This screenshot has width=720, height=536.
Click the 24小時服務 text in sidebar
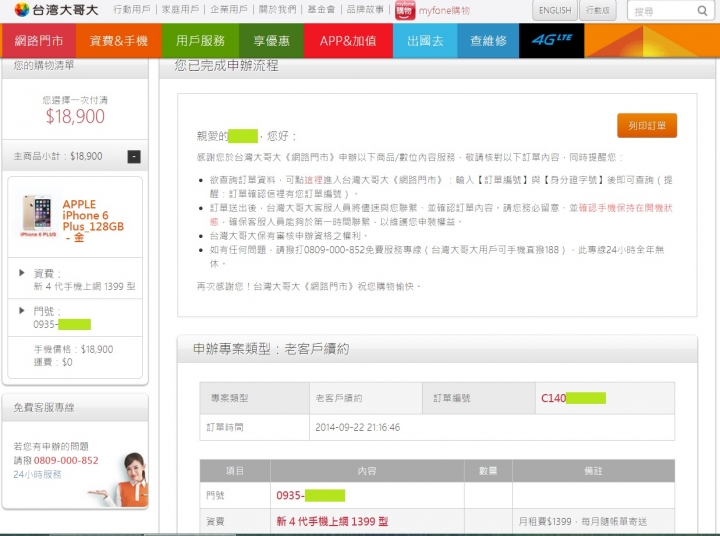click(37, 474)
